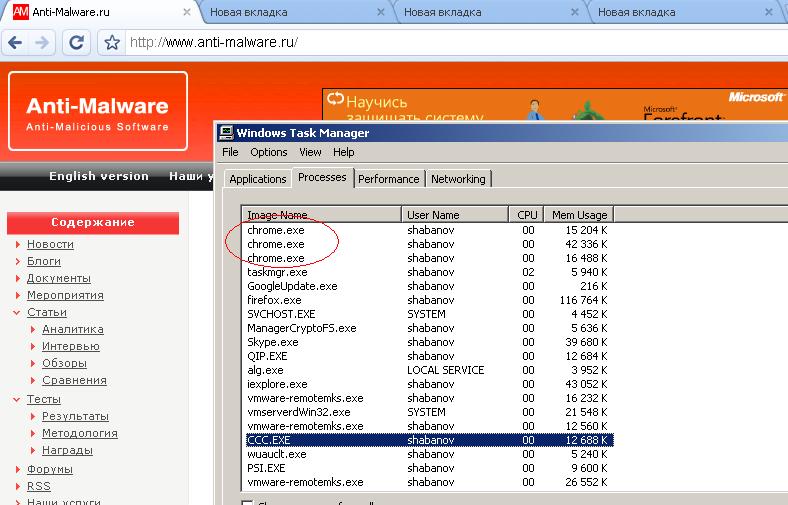Open the Microsoft Forefront banner ad

pyautogui.click(x=555, y=105)
